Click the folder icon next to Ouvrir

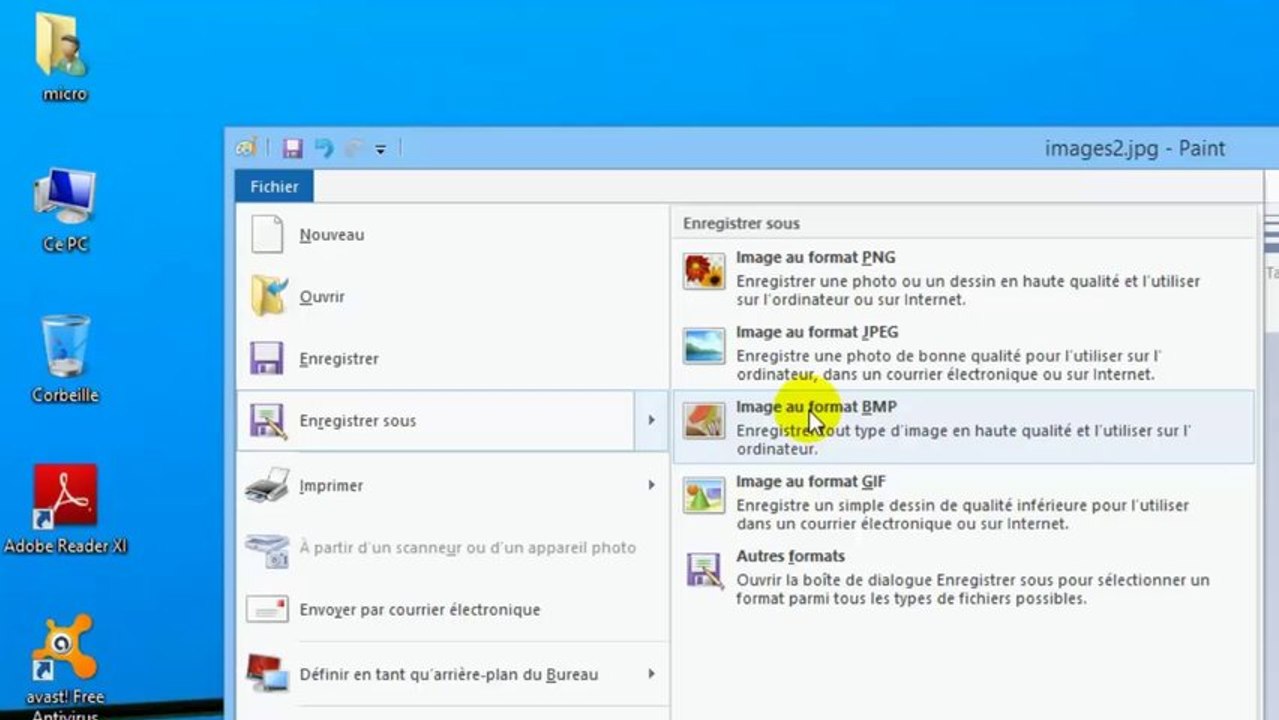pos(268,296)
